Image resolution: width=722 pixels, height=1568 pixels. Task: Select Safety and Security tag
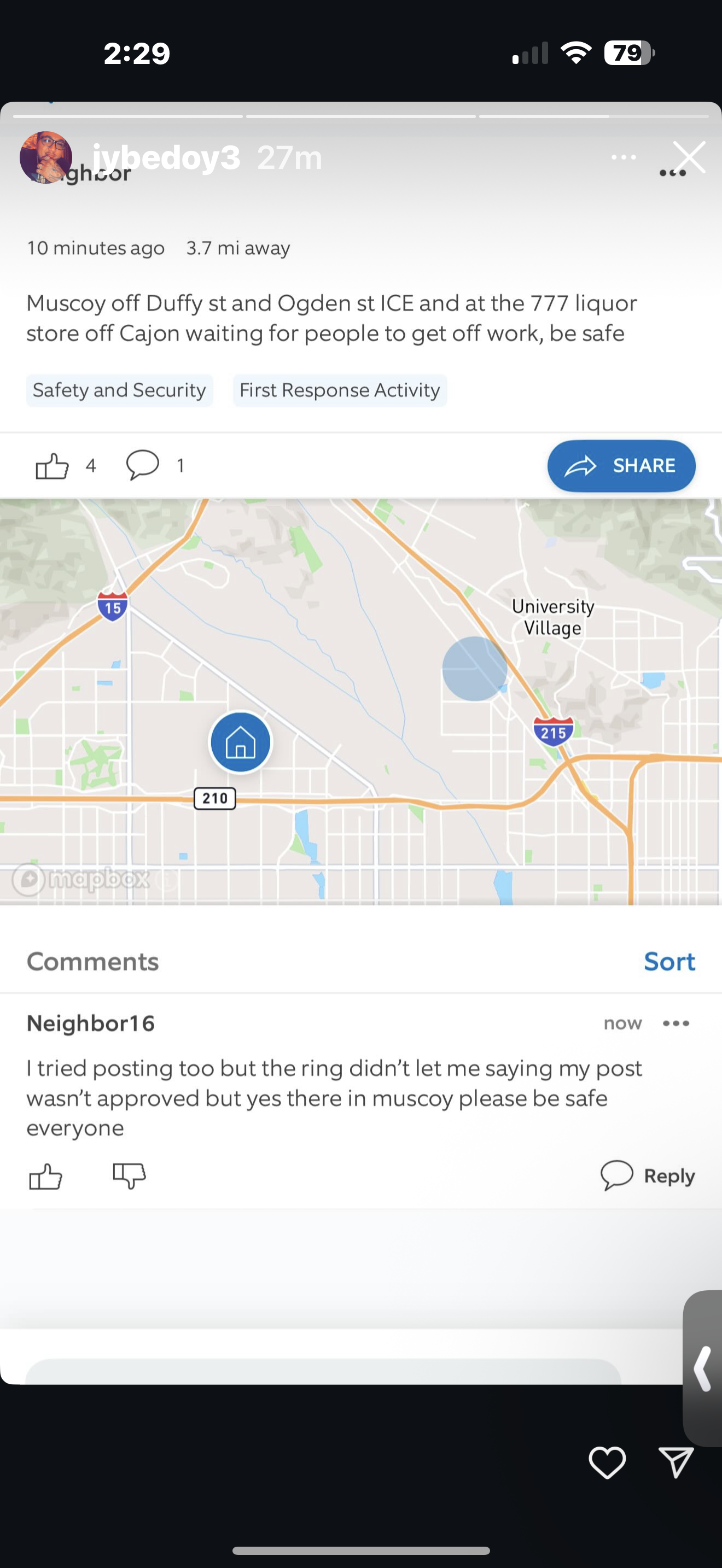pyautogui.click(x=119, y=390)
